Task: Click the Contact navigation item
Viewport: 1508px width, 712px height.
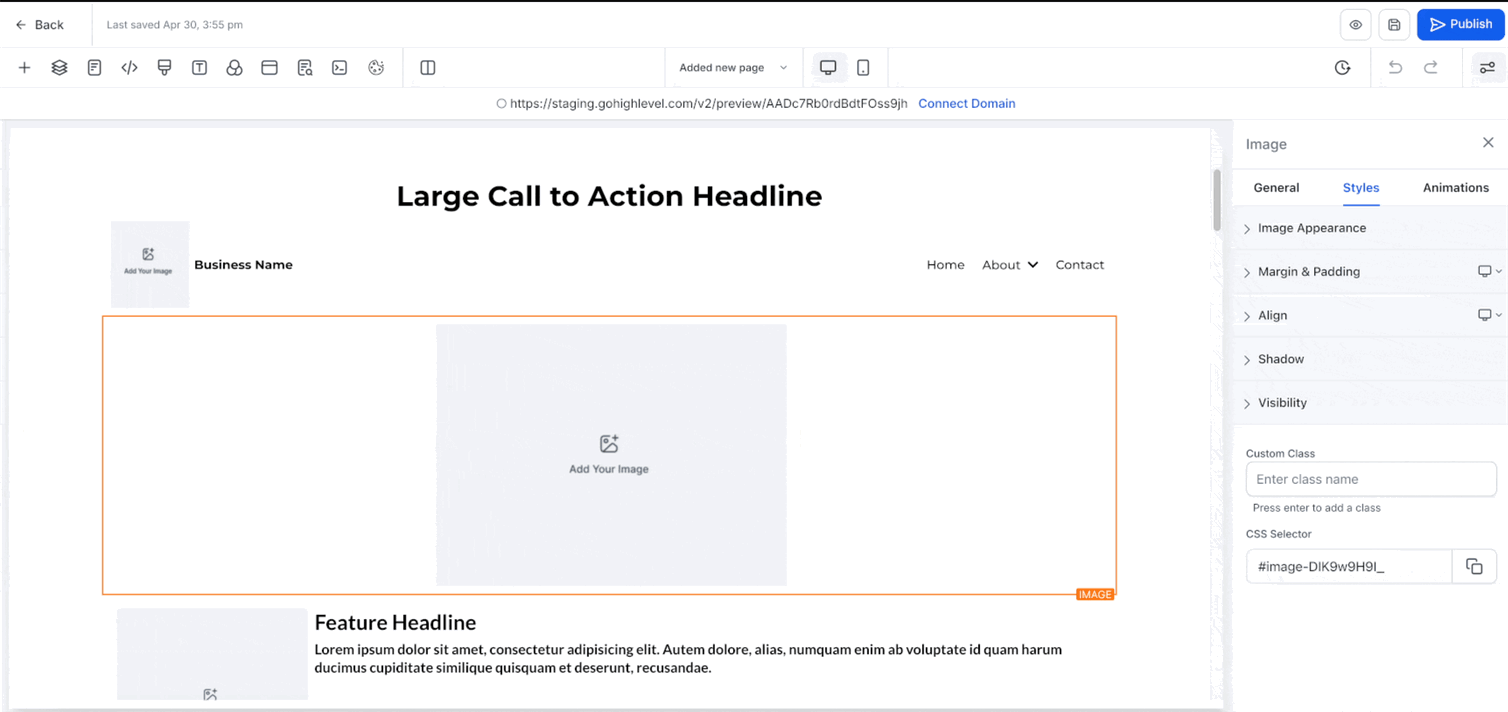Action: tap(1080, 265)
